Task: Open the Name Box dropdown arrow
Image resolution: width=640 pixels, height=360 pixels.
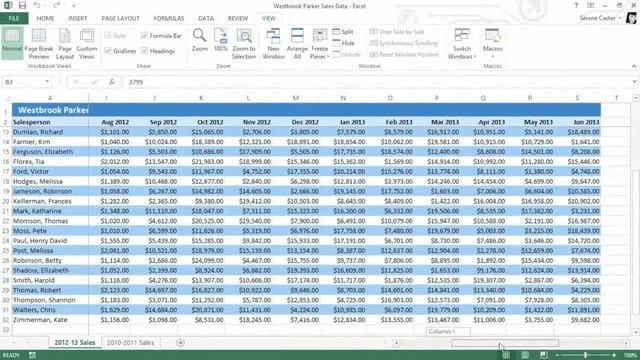Action: coord(47,82)
